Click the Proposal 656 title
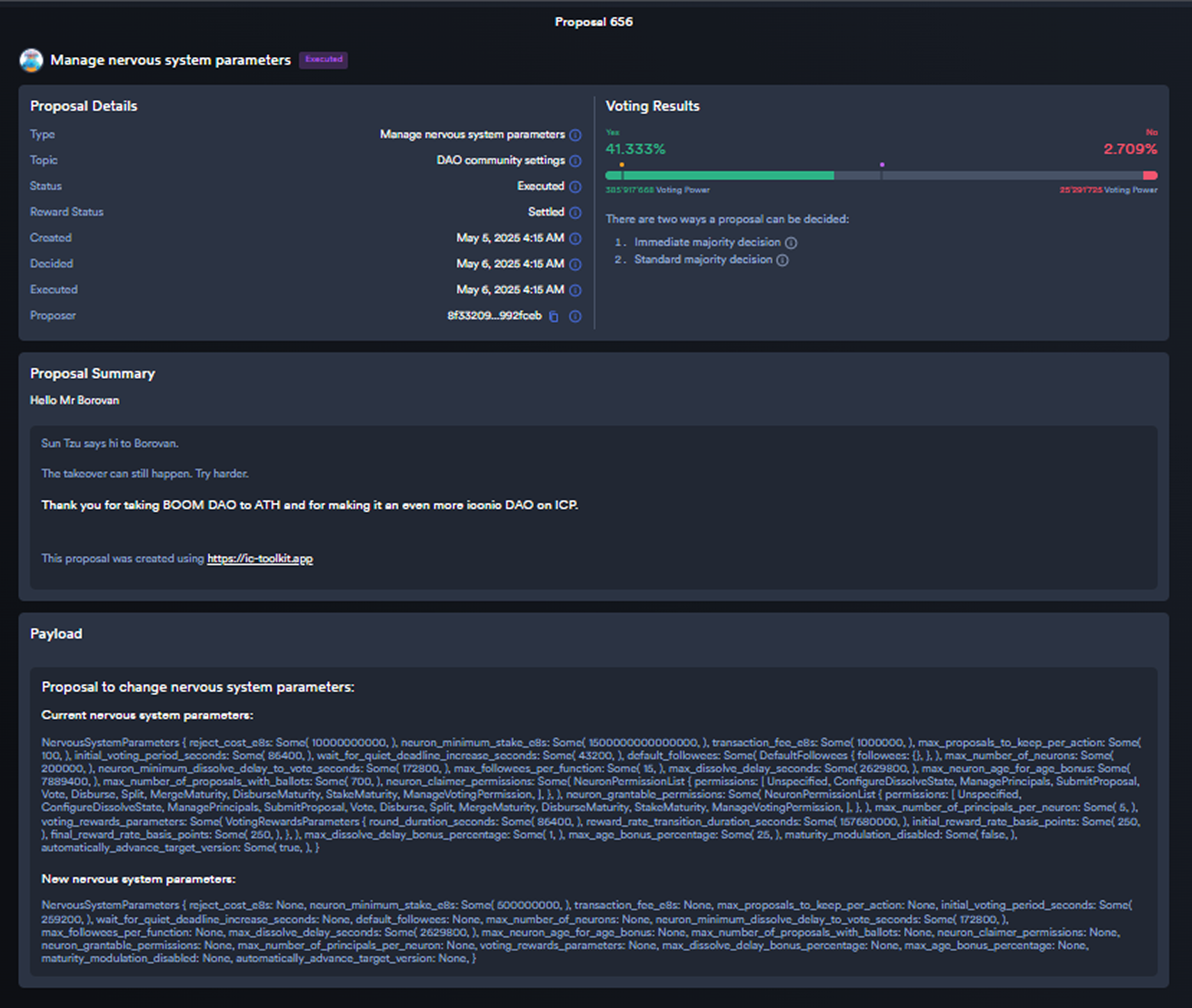 point(594,22)
